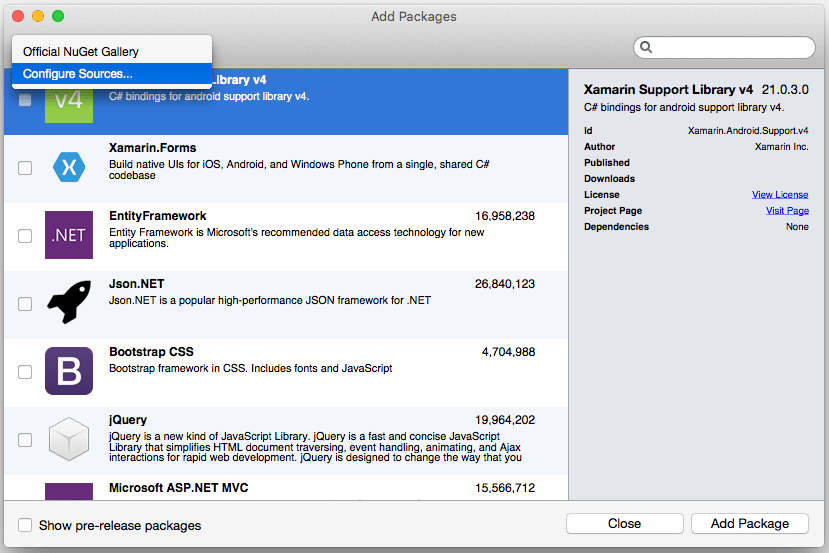This screenshot has width=829, height=553.
Task: Click the Xamarin Support Library v4 icon
Action: point(69,104)
